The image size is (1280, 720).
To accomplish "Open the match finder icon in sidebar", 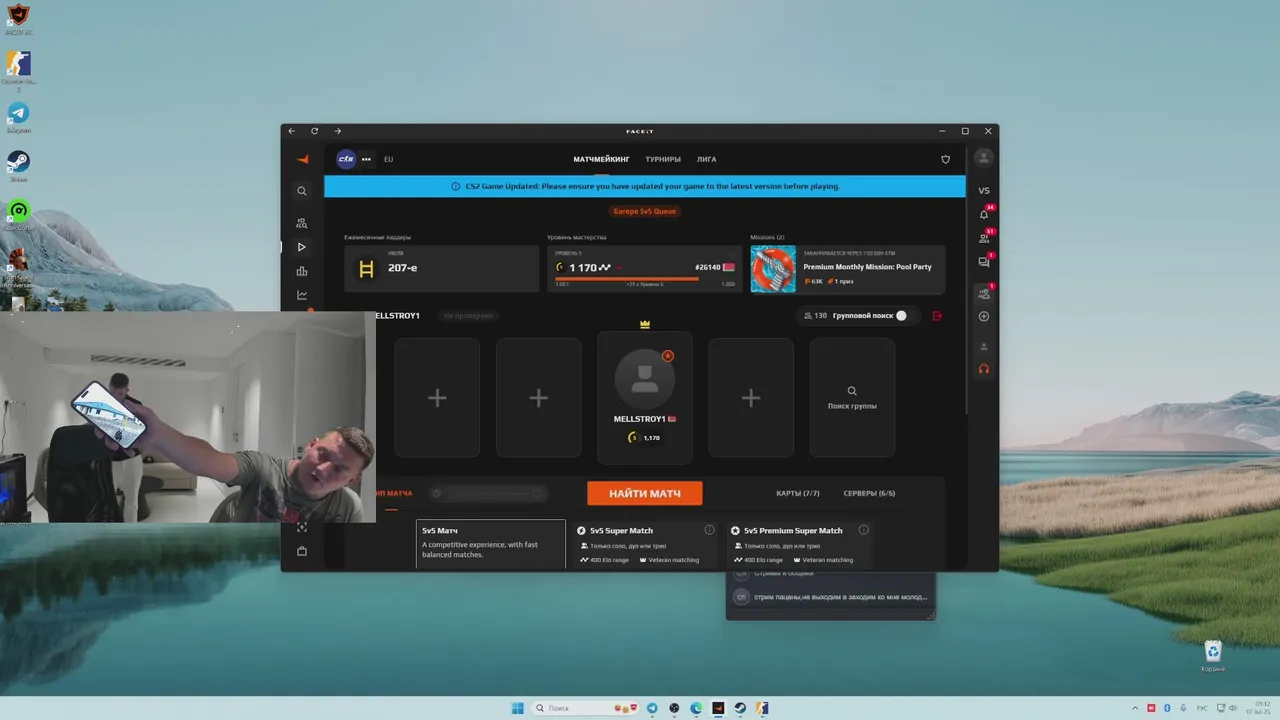I will point(302,223).
